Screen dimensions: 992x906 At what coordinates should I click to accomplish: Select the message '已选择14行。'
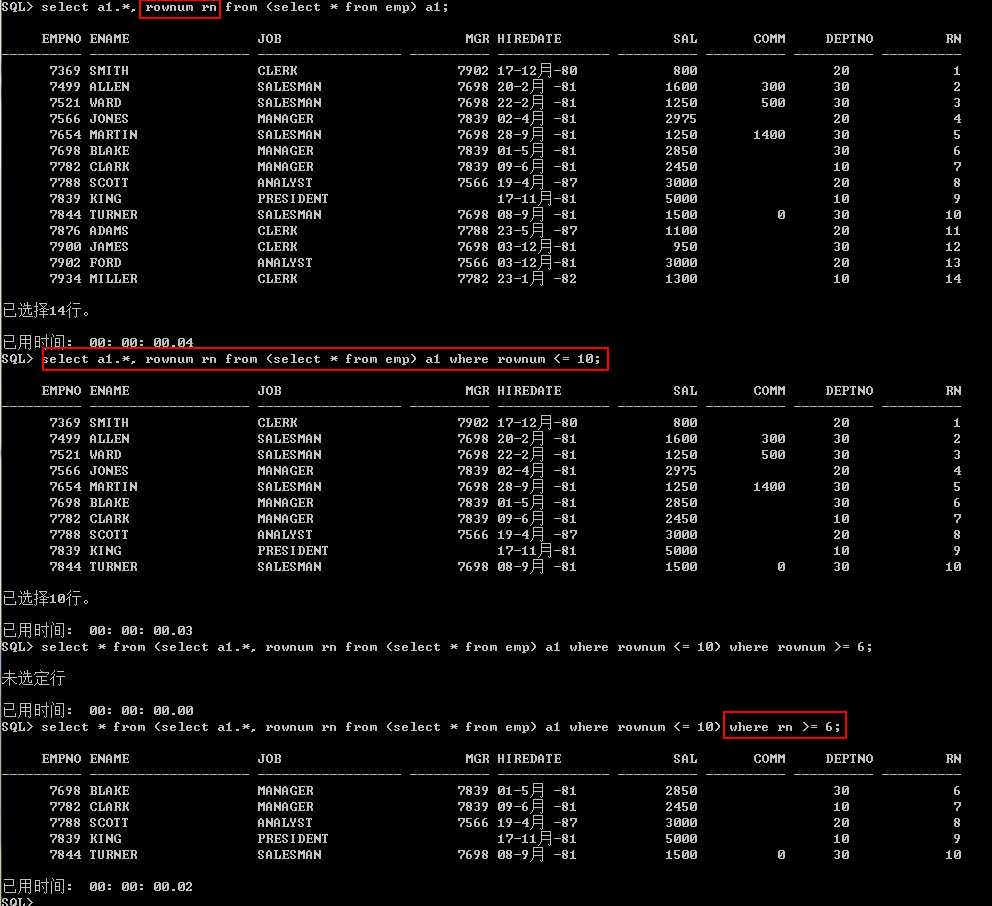click(x=46, y=310)
